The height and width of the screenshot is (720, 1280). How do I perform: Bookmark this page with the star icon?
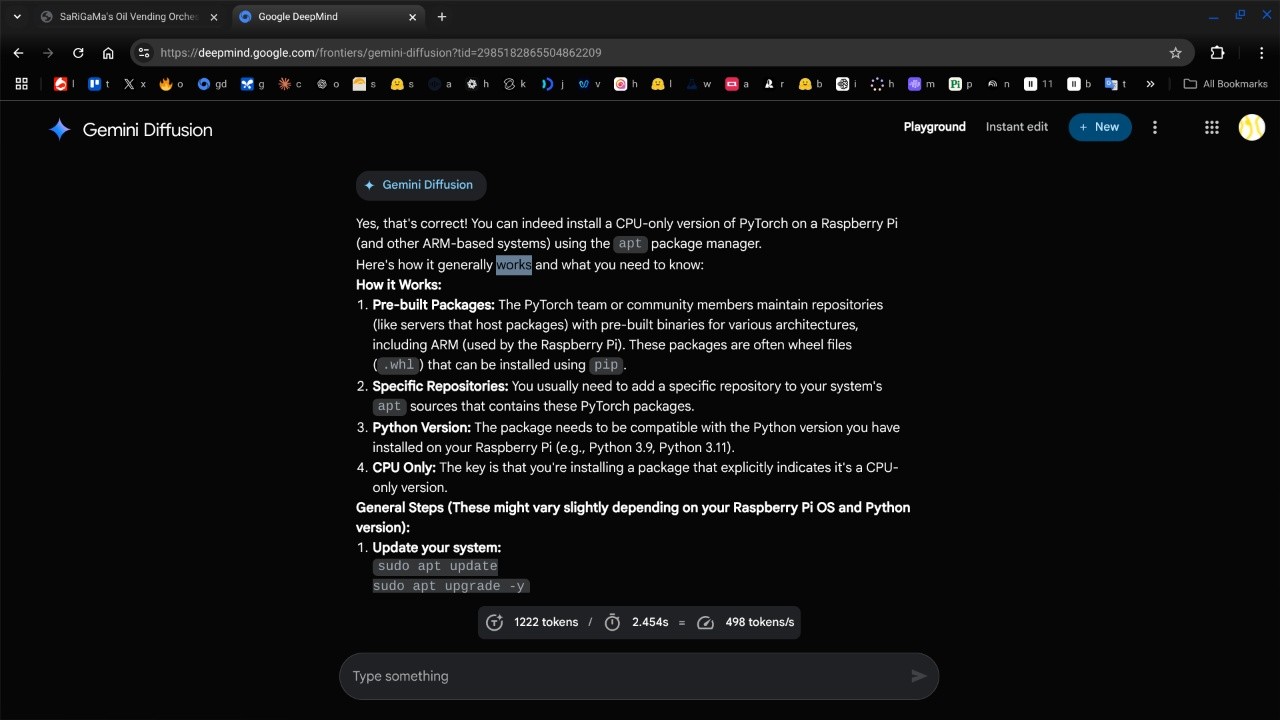[x=1175, y=53]
